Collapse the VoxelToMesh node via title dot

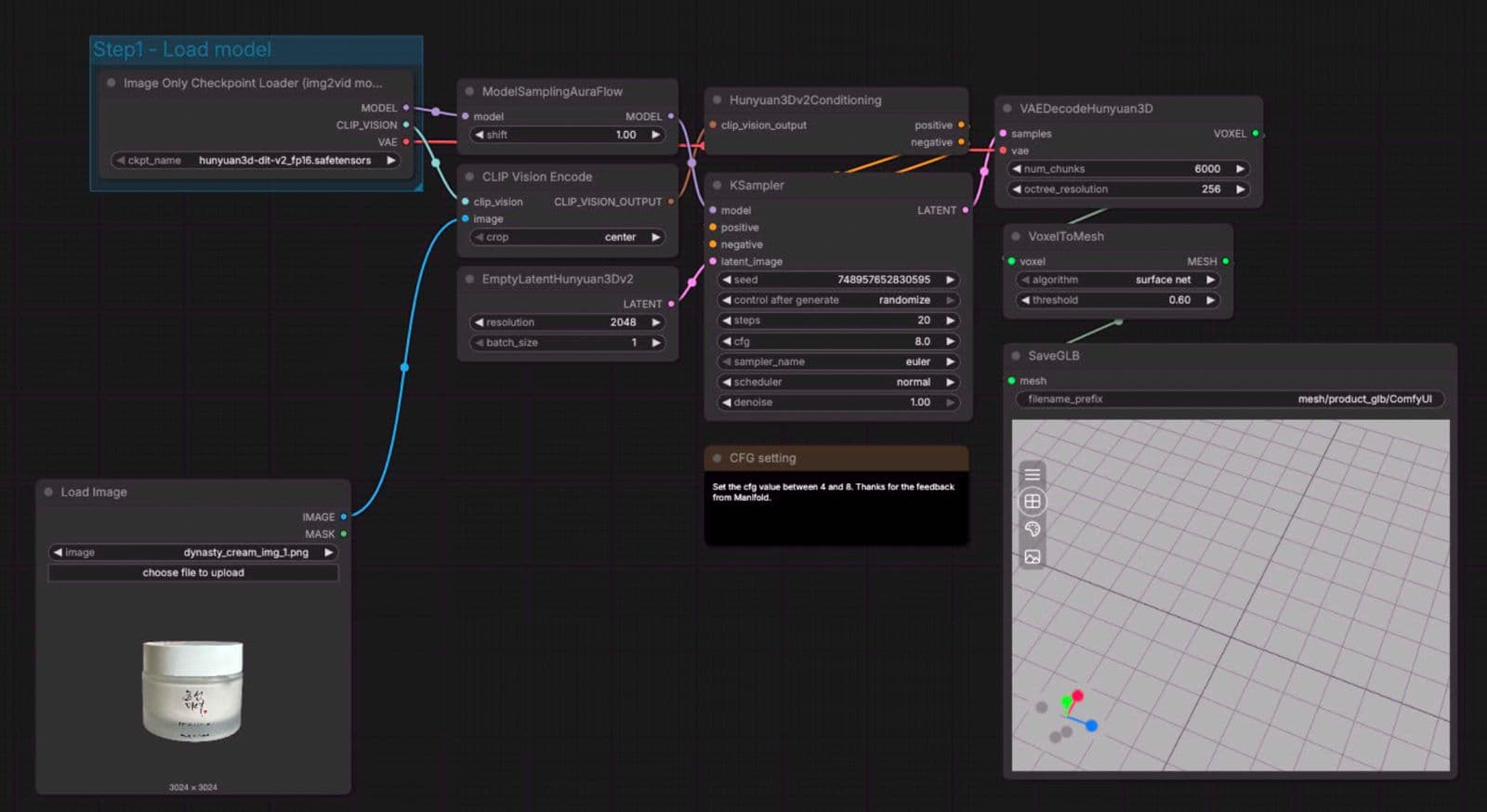pos(1016,236)
